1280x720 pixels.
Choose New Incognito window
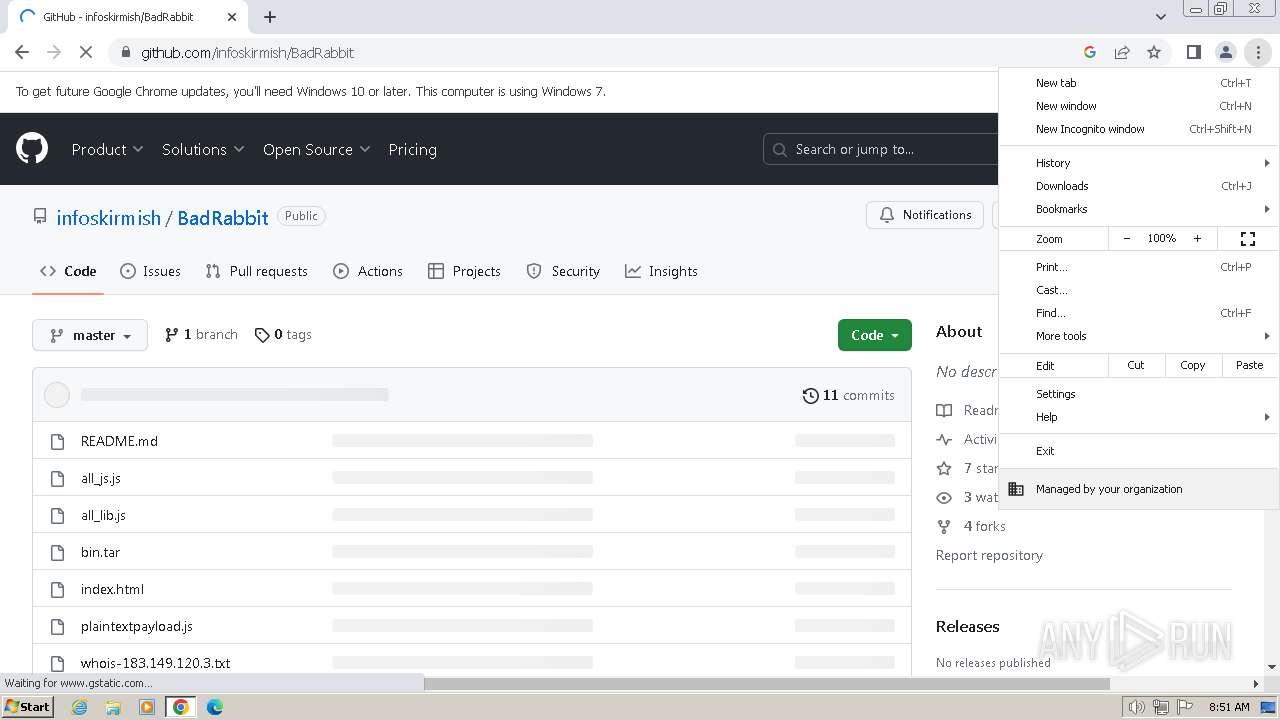coord(1139,129)
